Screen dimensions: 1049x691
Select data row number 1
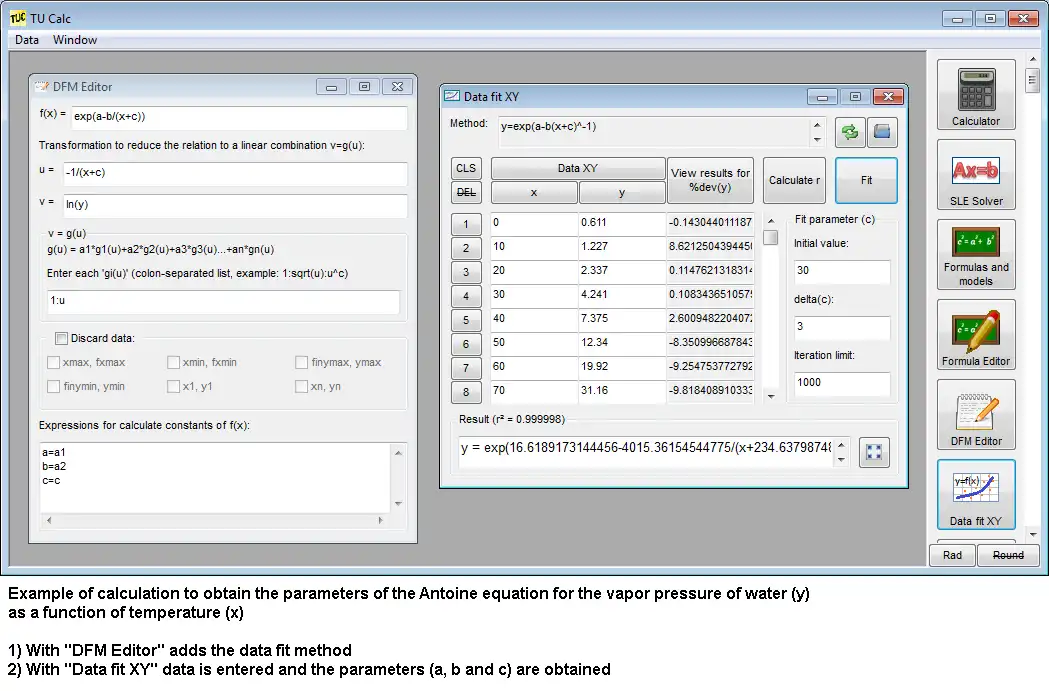pos(466,224)
